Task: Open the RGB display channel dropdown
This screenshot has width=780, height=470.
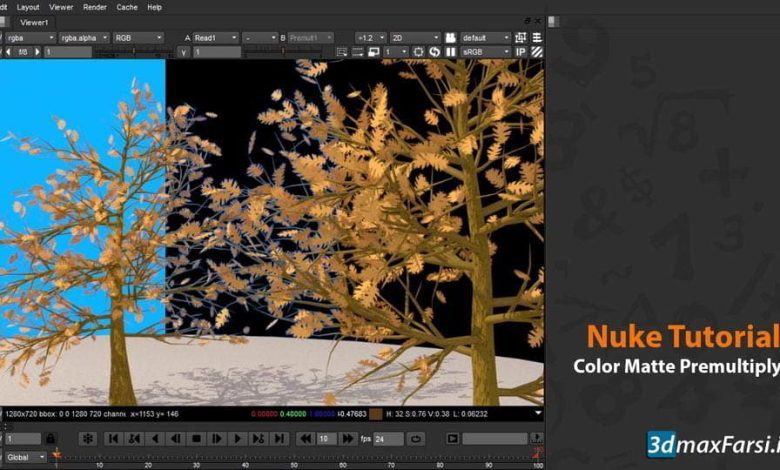Action: [138, 38]
